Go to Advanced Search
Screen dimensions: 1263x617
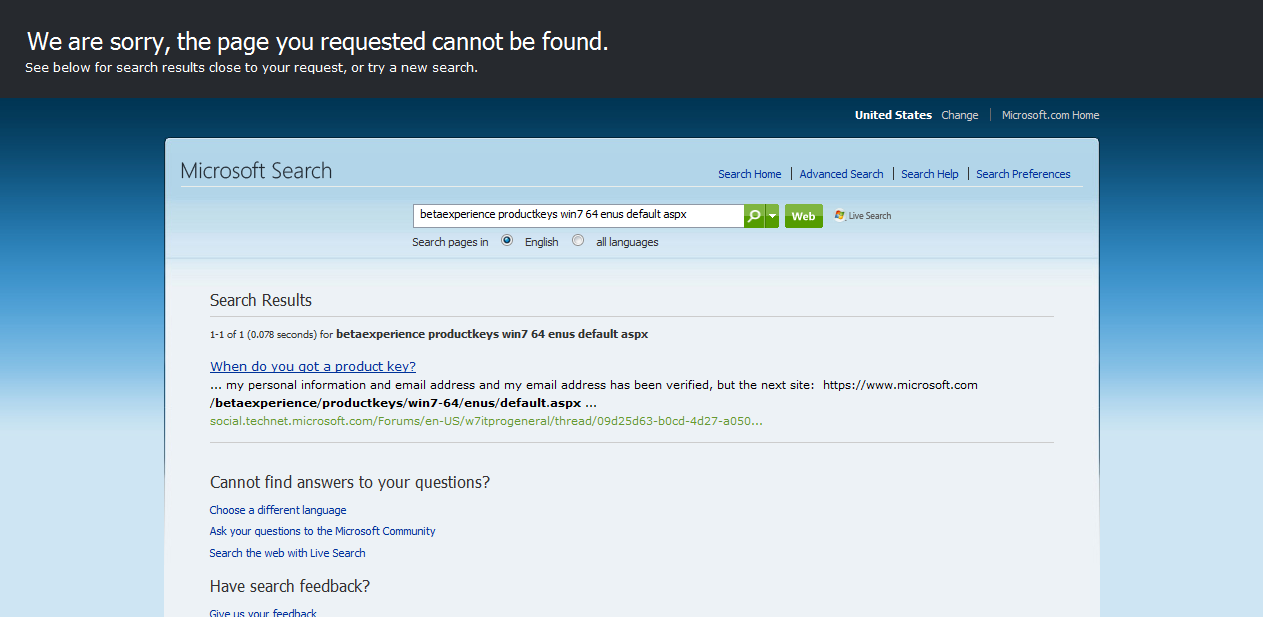pyautogui.click(x=841, y=174)
